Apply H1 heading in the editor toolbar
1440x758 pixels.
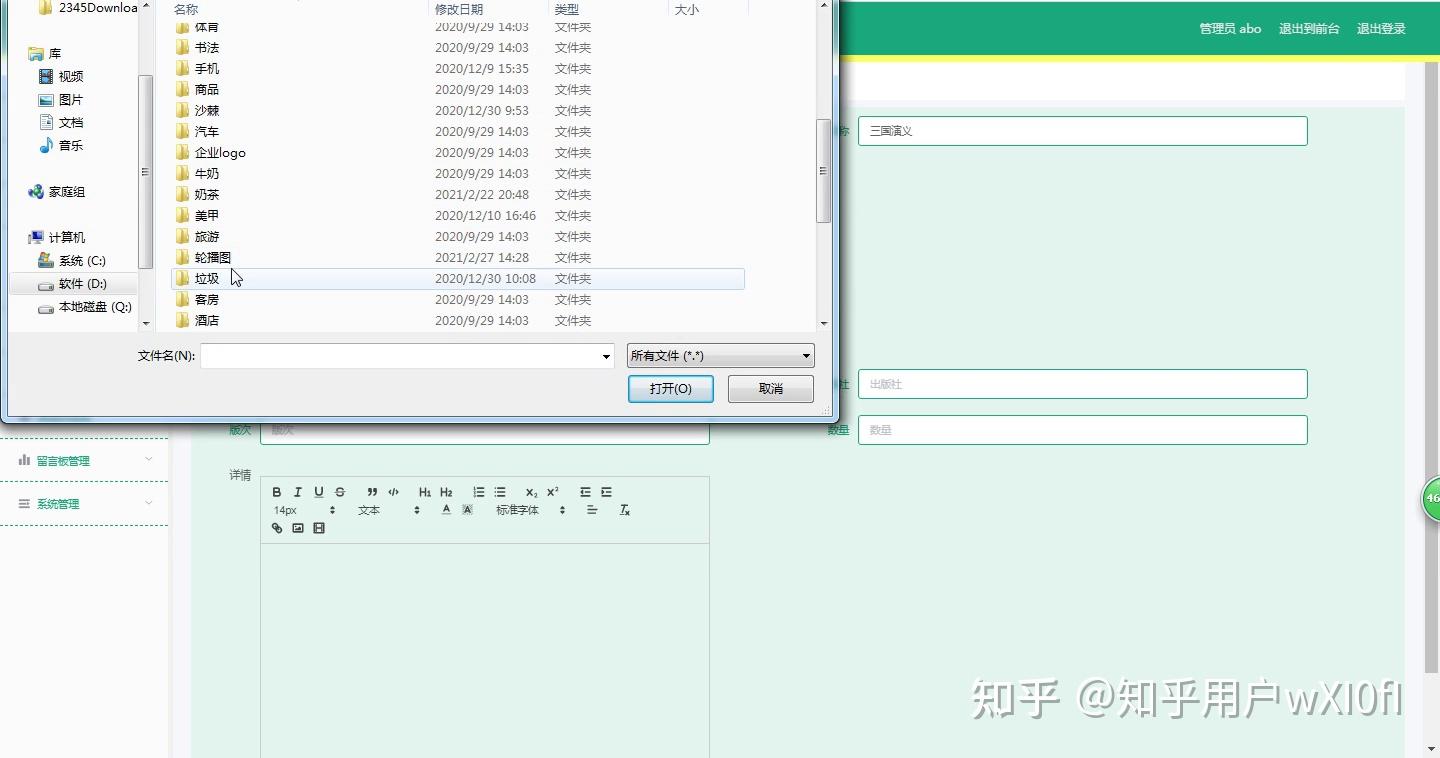pos(424,491)
